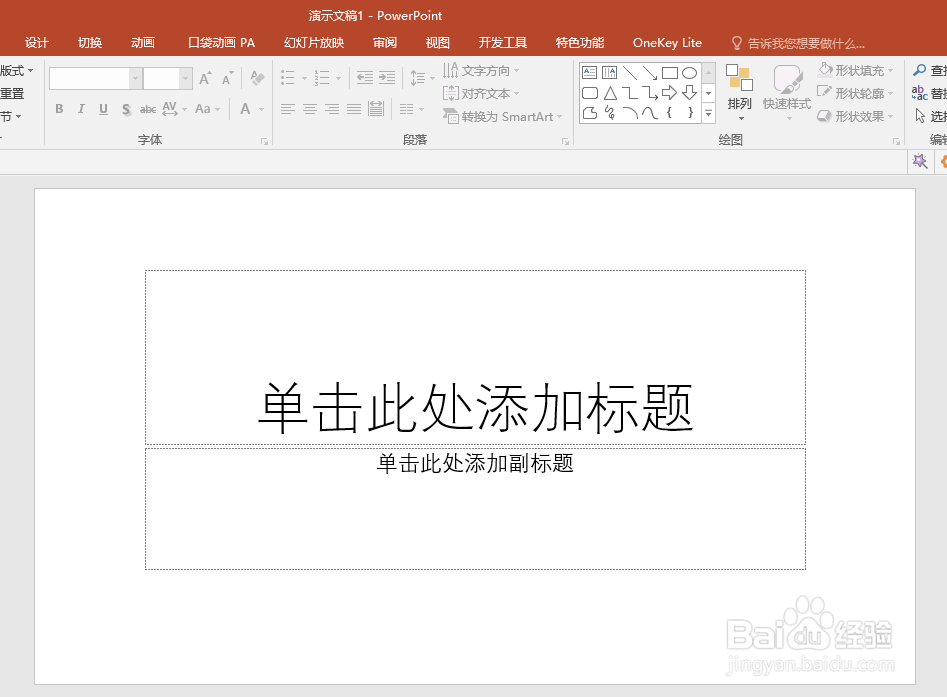Align text to the right
This screenshot has height=697, width=947.
tap(332, 109)
